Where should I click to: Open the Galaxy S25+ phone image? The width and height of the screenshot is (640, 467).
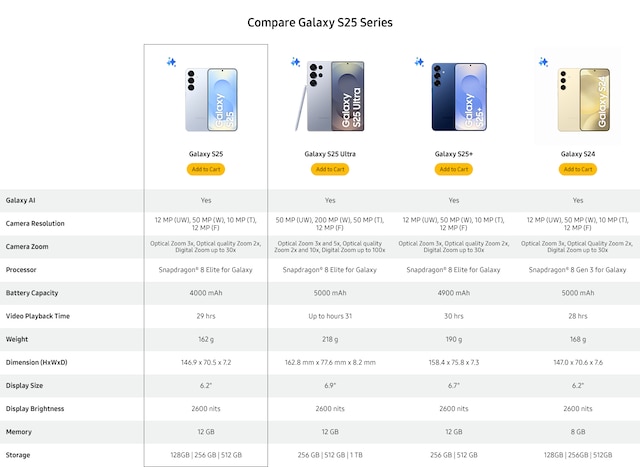tap(460, 100)
